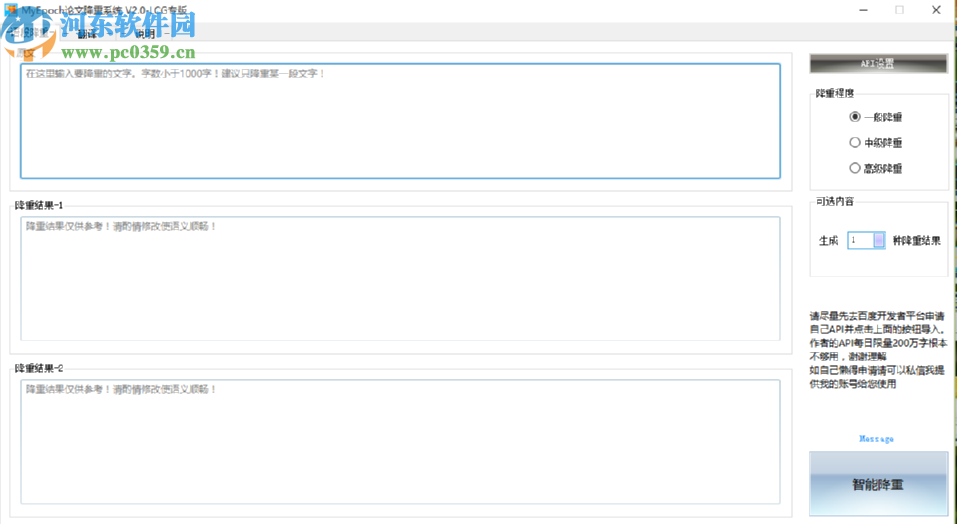Expand the 生成 count dropdown arrow
Viewport: 957px width, 524px height.
(x=879, y=240)
